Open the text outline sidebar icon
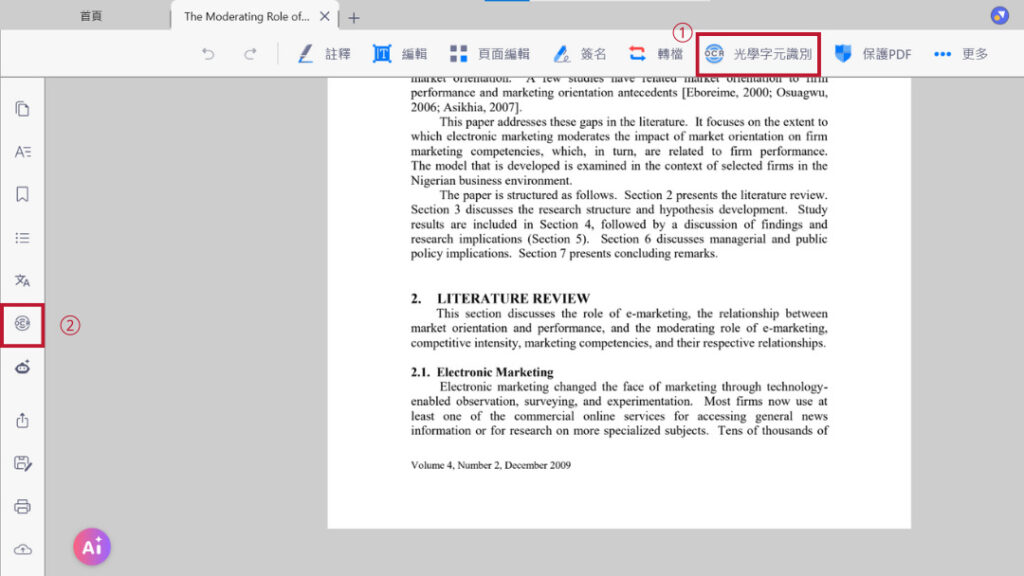 tap(22, 152)
